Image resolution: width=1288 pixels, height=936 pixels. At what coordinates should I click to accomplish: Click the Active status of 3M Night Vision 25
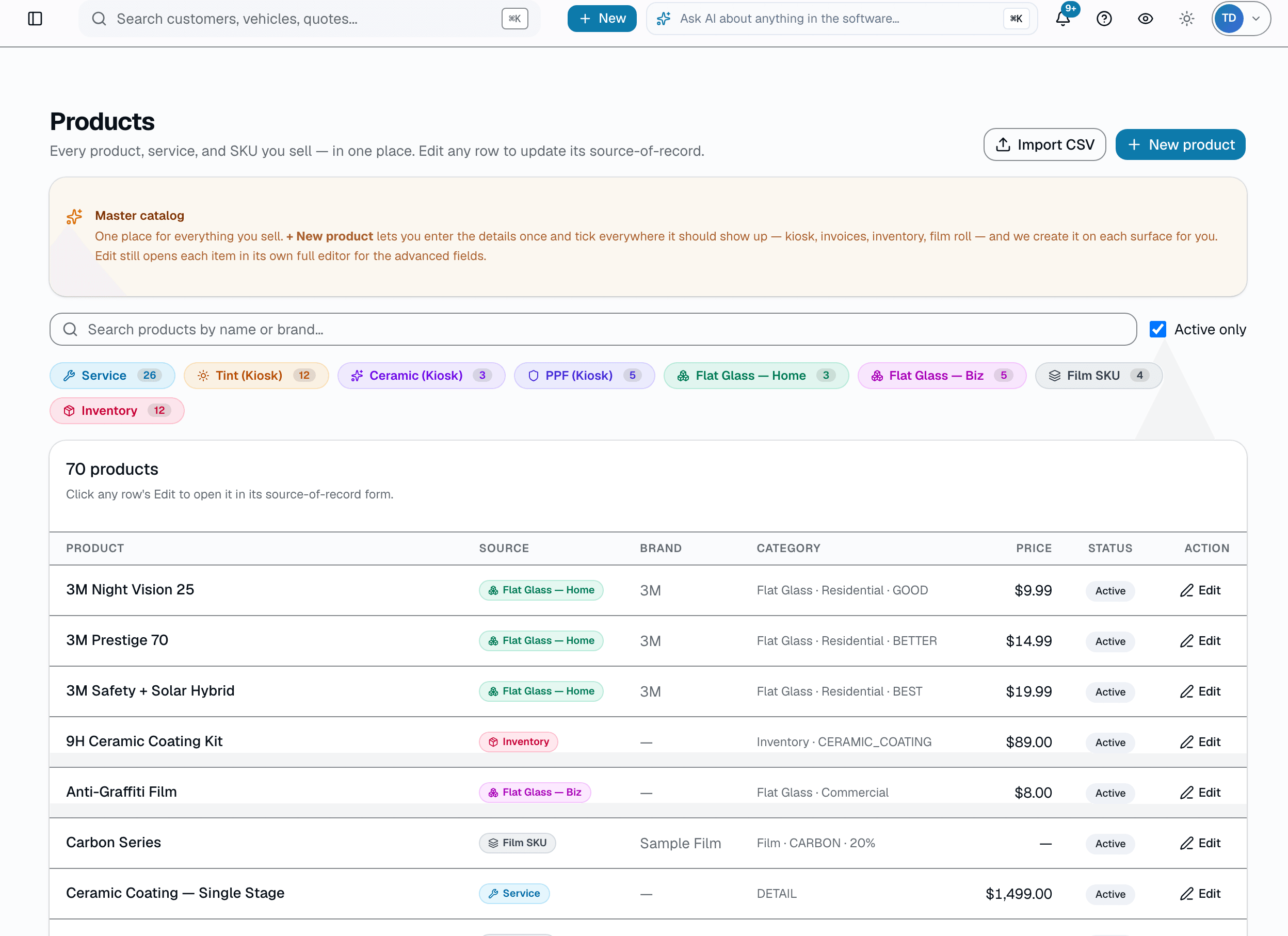coord(1110,591)
